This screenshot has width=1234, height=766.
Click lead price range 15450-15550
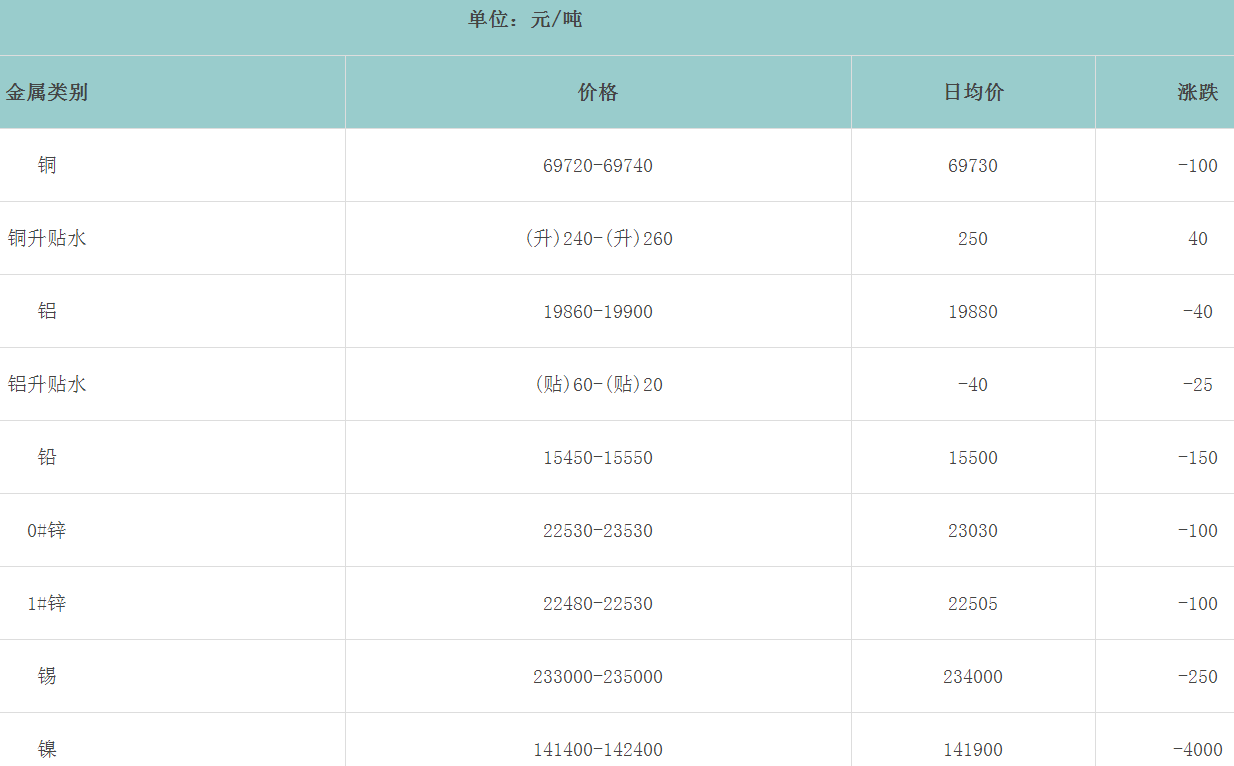(598, 458)
